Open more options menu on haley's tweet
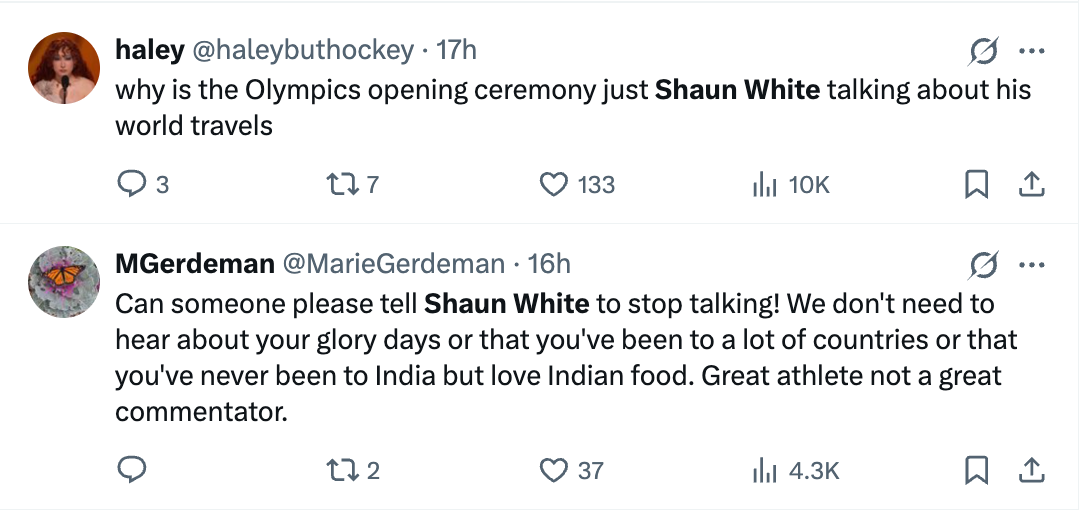 point(1031,50)
